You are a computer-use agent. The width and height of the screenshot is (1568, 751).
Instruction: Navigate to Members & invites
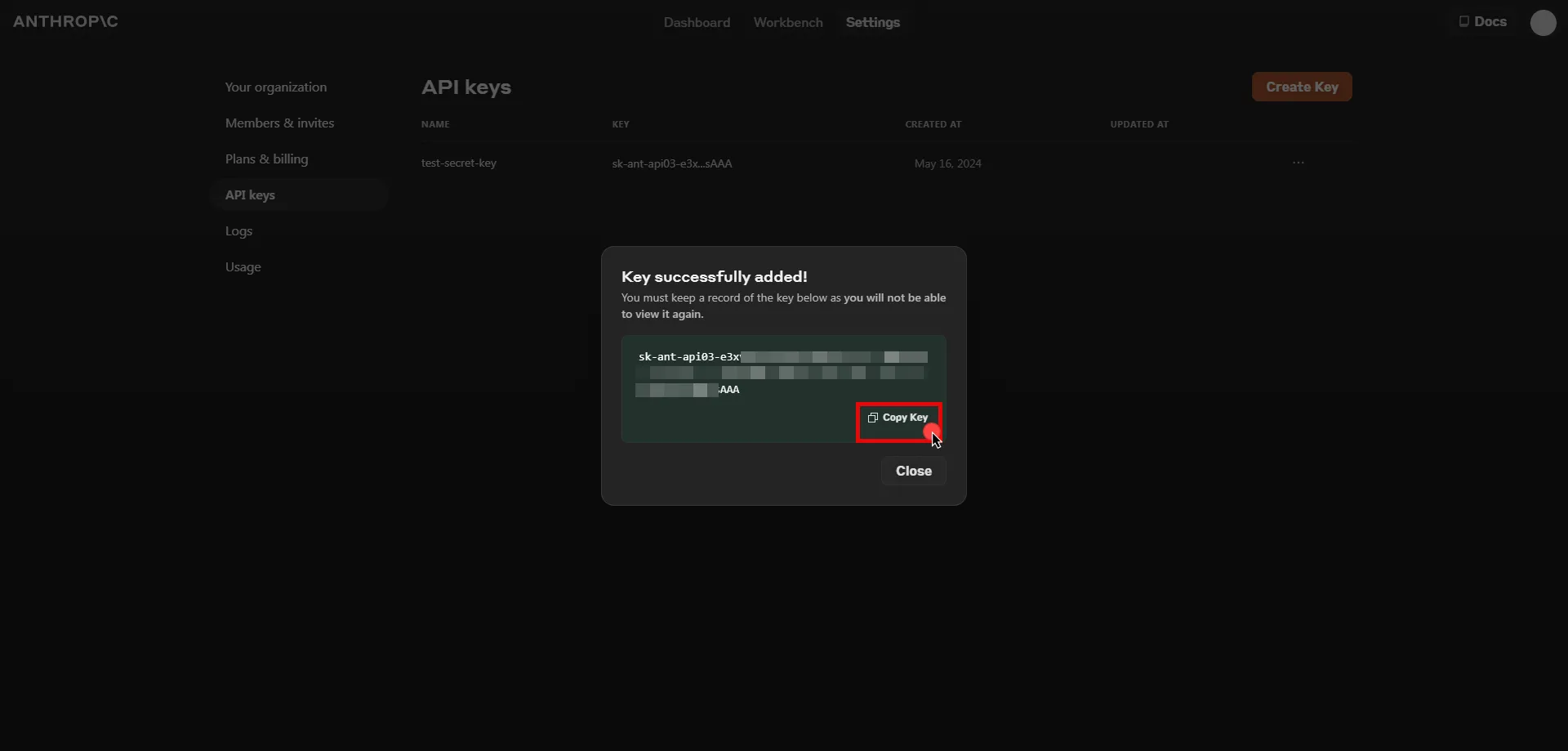(x=279, y=123)
